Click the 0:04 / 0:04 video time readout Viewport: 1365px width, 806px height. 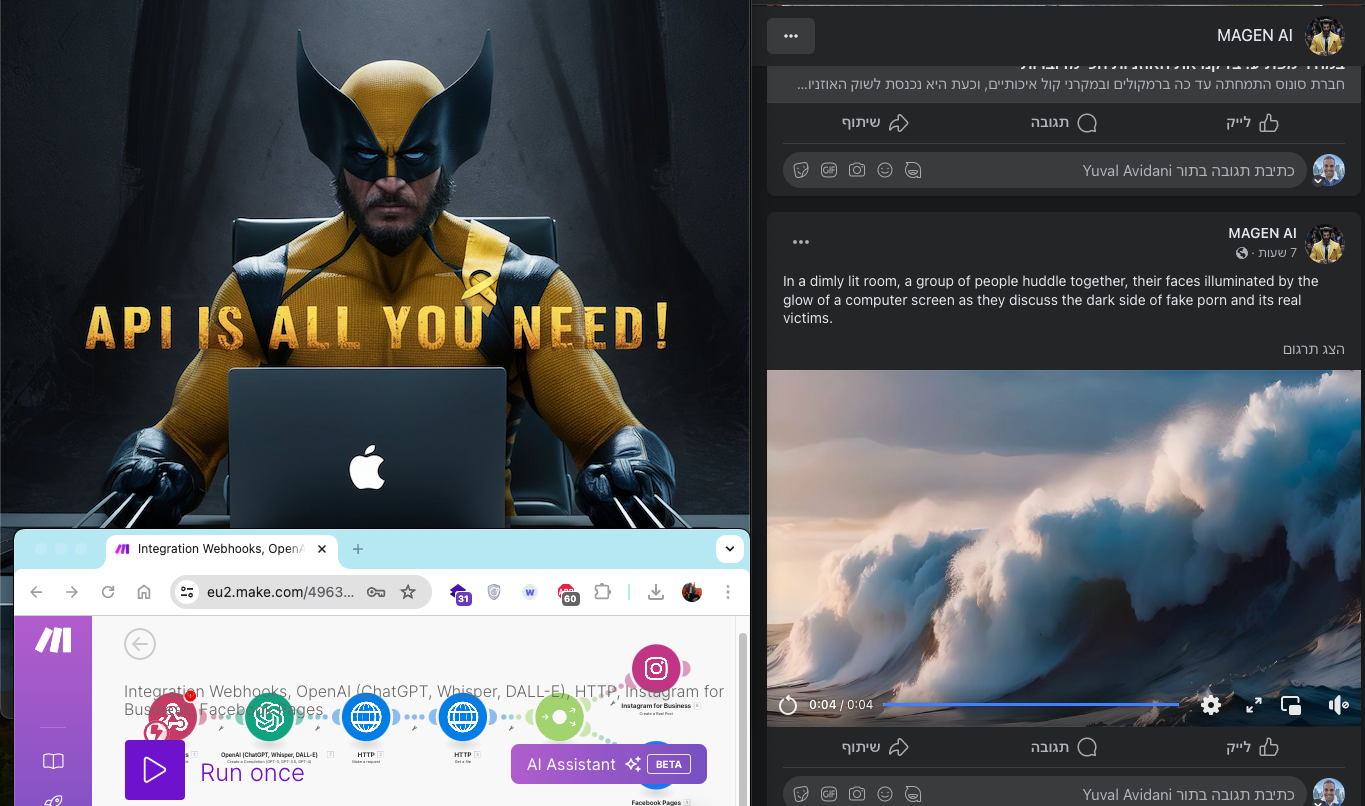840,705
